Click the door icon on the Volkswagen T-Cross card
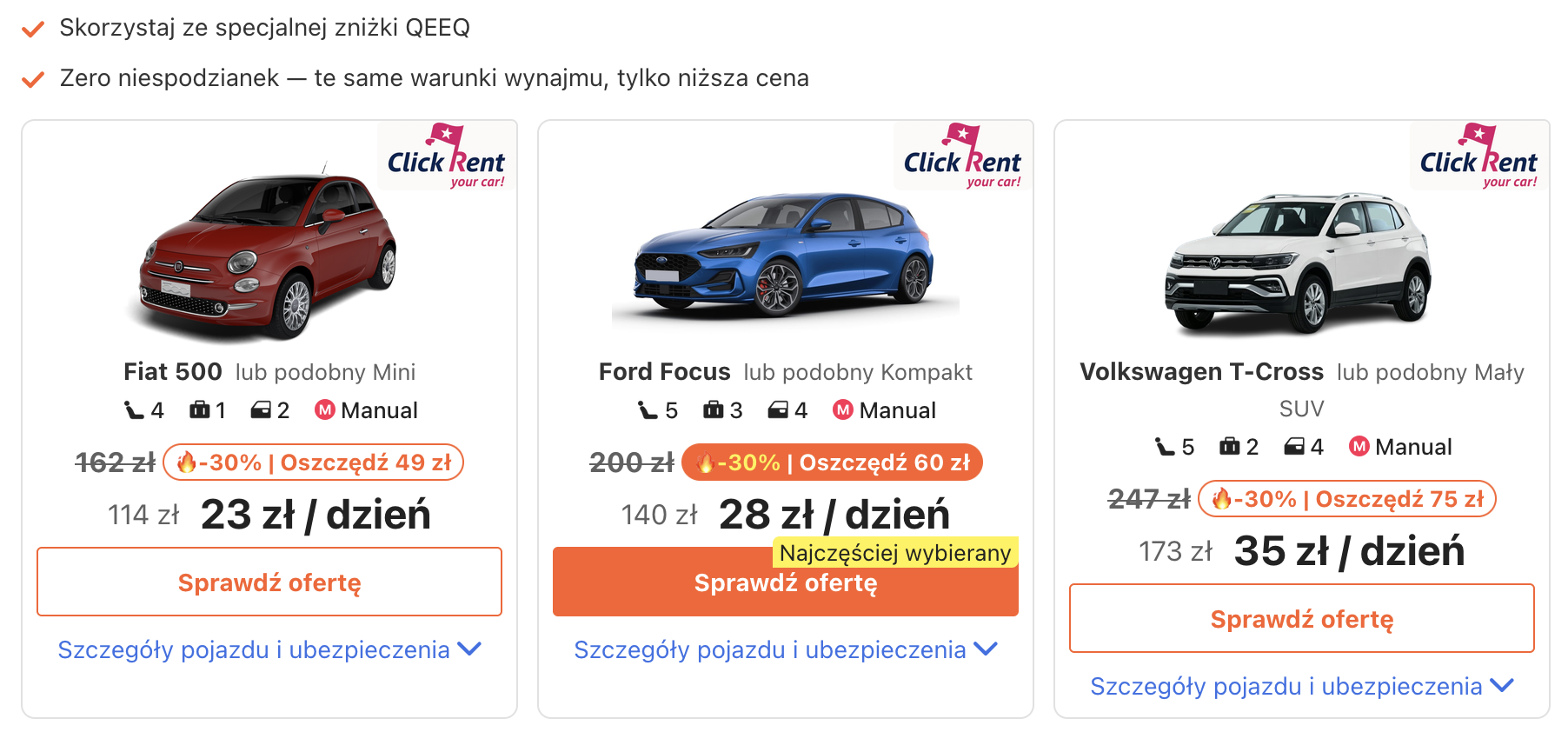 click(1294, 447)
